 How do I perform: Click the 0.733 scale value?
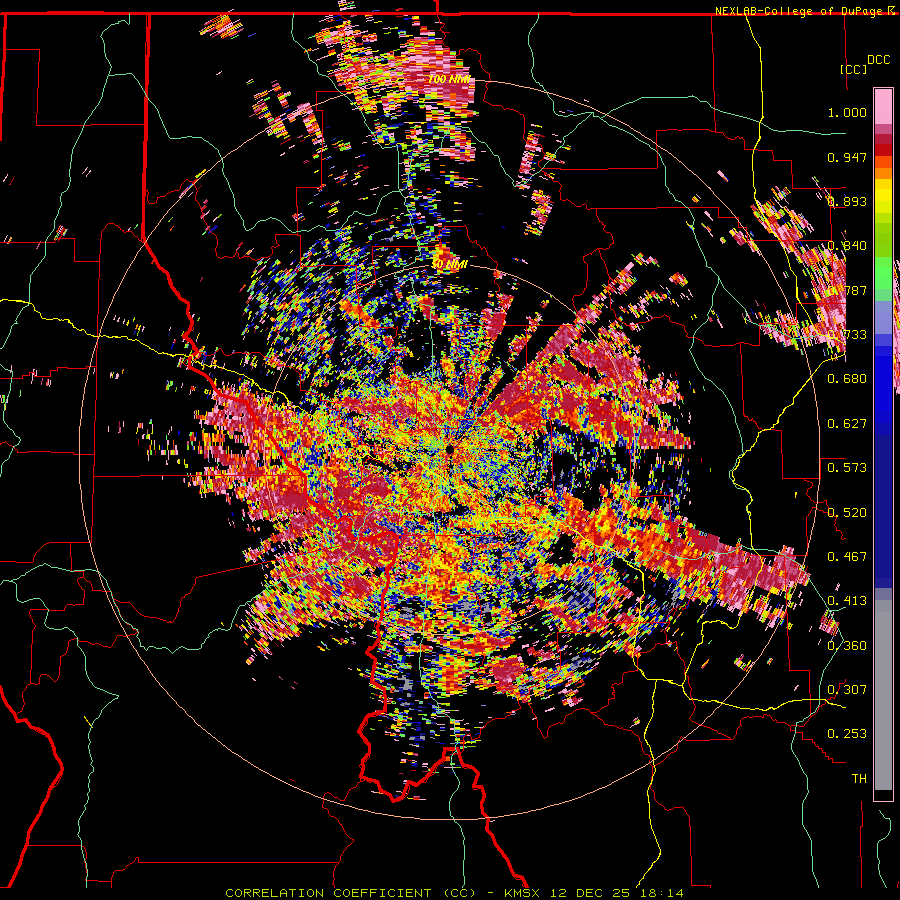pyautogui.click(x=847, y=335)
